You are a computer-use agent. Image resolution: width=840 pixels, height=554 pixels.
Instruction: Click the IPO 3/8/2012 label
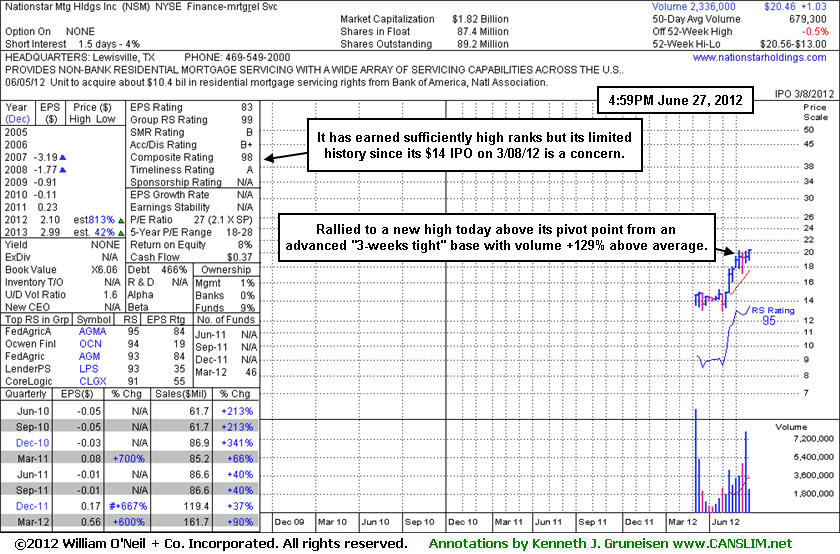[805, 94]
